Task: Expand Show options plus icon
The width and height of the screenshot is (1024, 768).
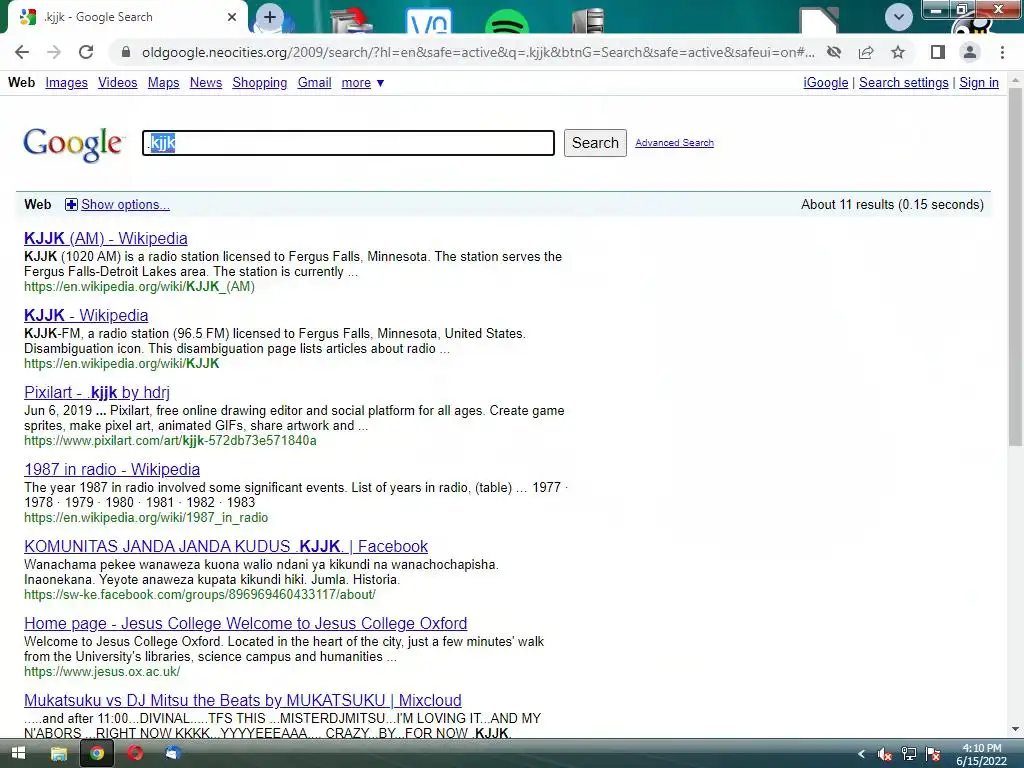Action: point(71,205)
